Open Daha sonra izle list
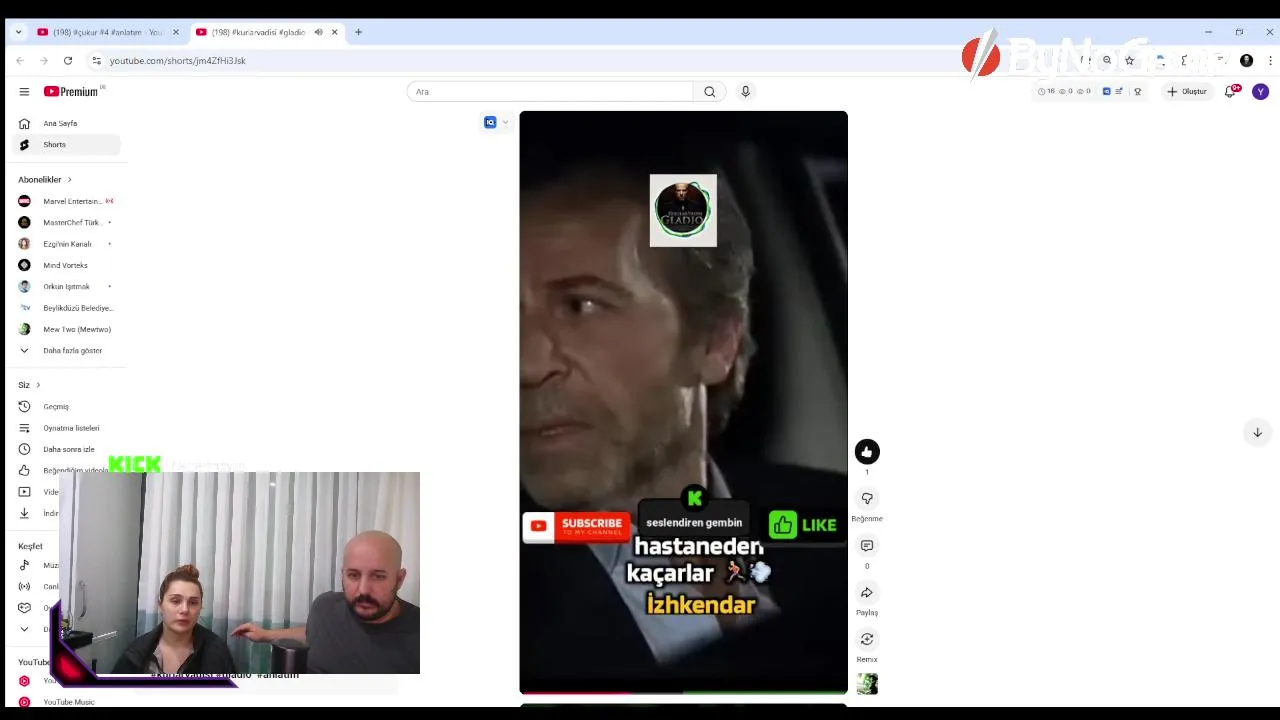This screenshot has width=1280, height=720. point(66,449)
